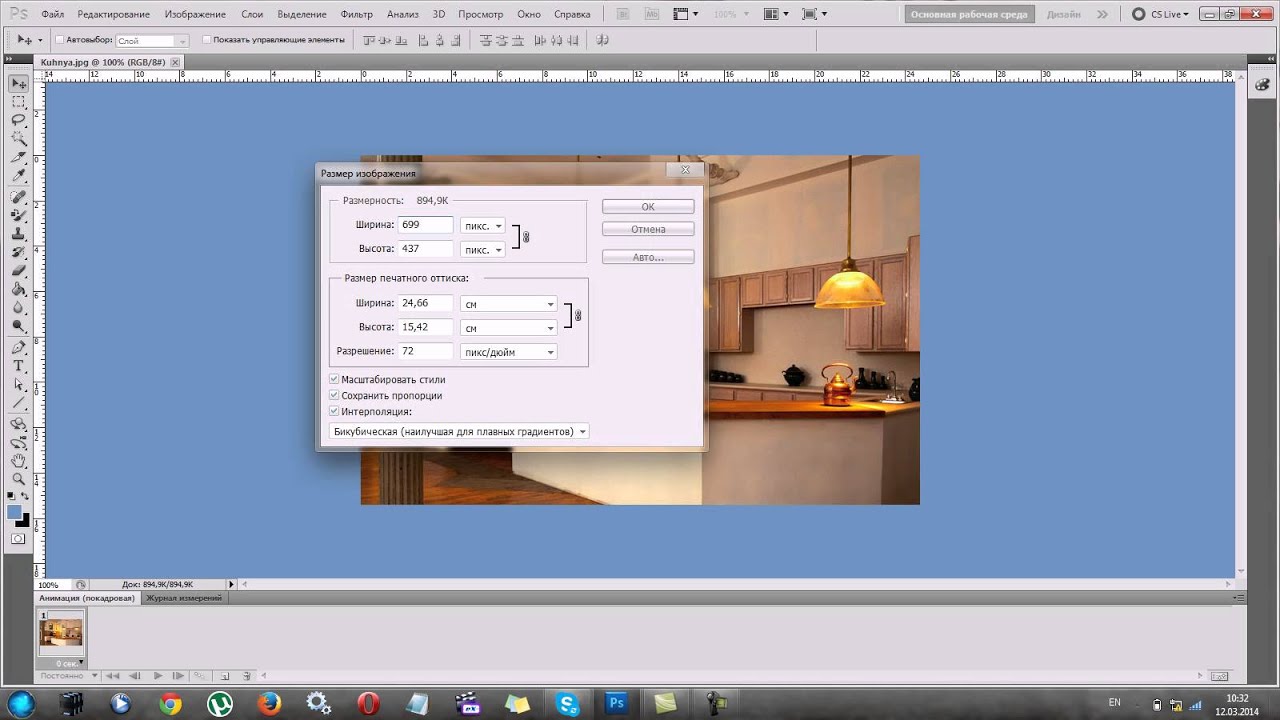Screen dimensions: 1280x720
Task: Open pixel width units dropdown
Action: click(x=483, y=226)
